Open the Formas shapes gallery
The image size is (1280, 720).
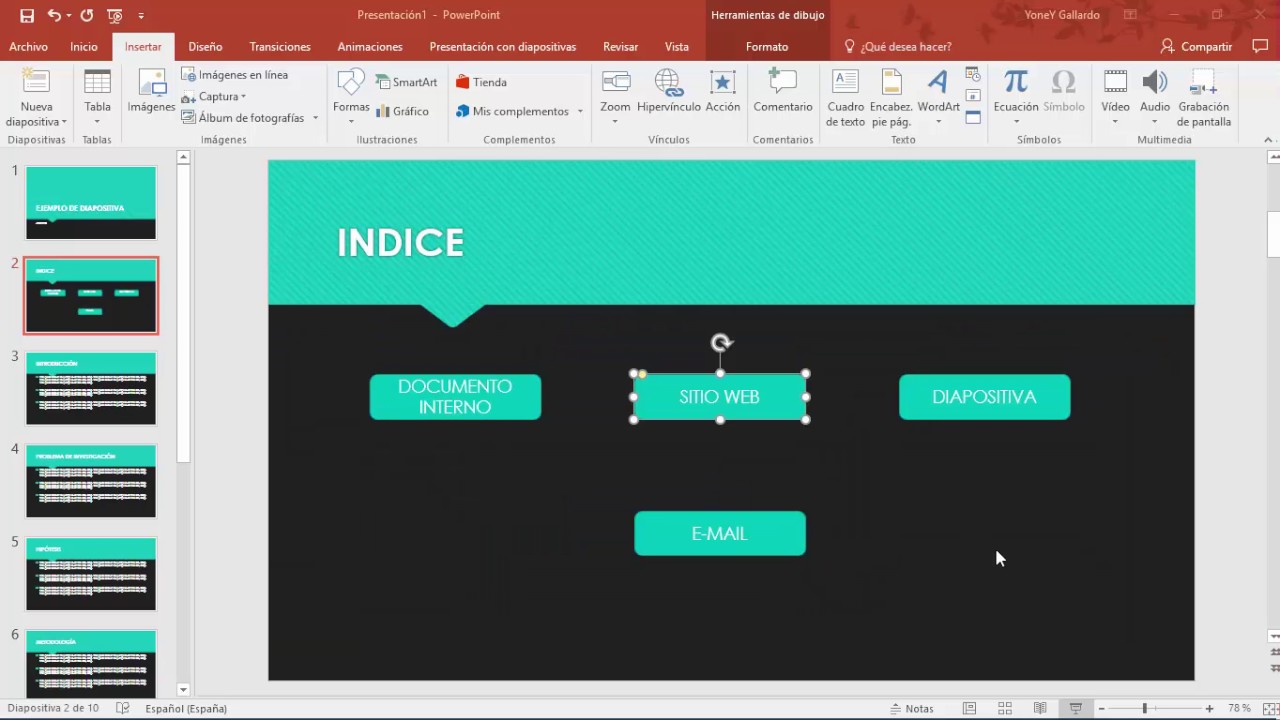click(351, 98)
